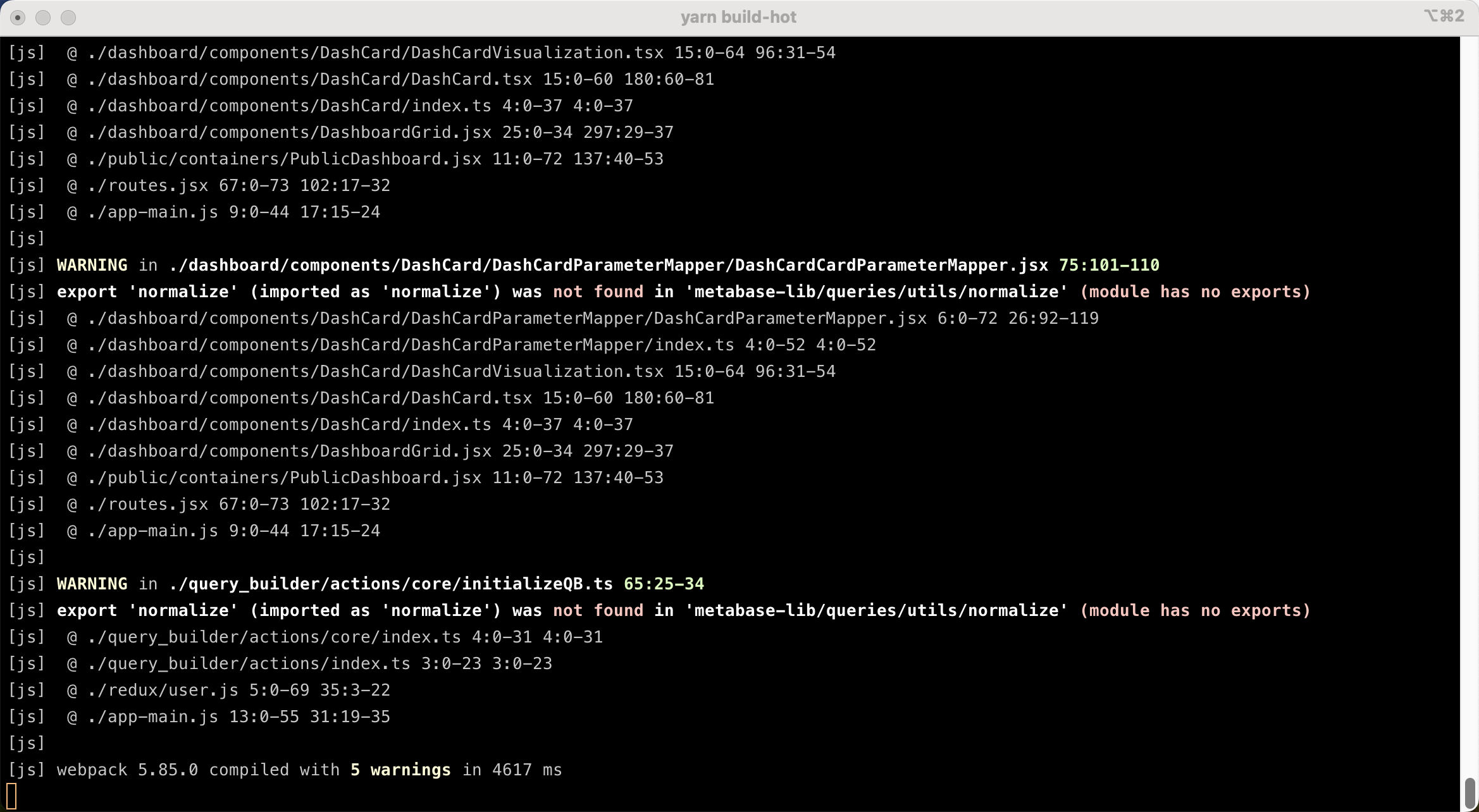The image size is (1479, 812).
Task: Close the terminal window
Action: (x=18, y=18)
